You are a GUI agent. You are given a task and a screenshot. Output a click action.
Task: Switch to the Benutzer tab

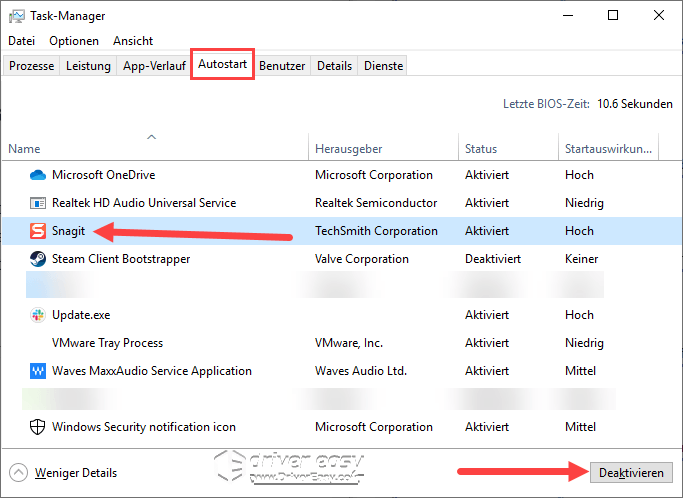tap(282, 66)
